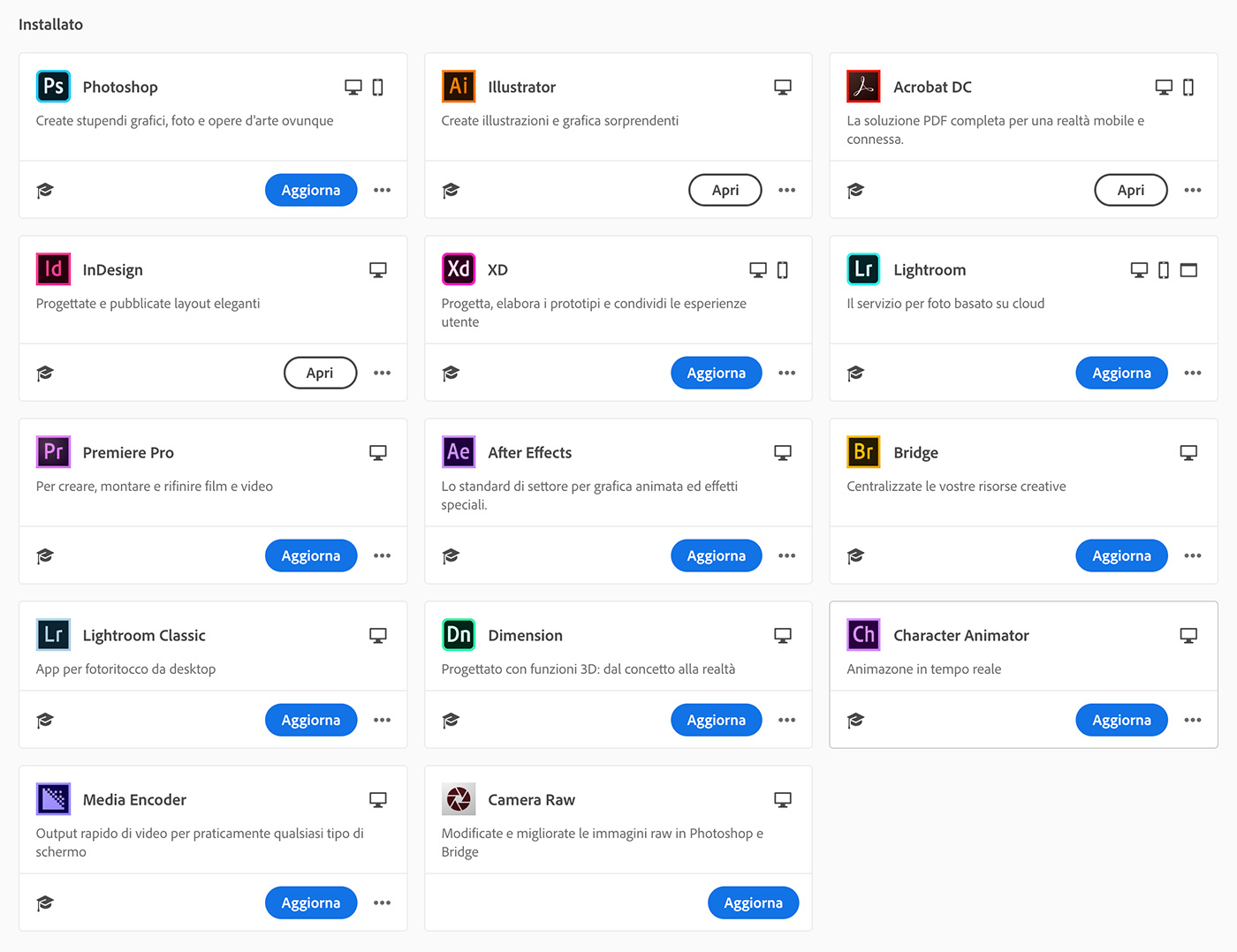Click the Dimension Dn app icon
Viewport: 1237px width, 952px height.
[459, 635]
